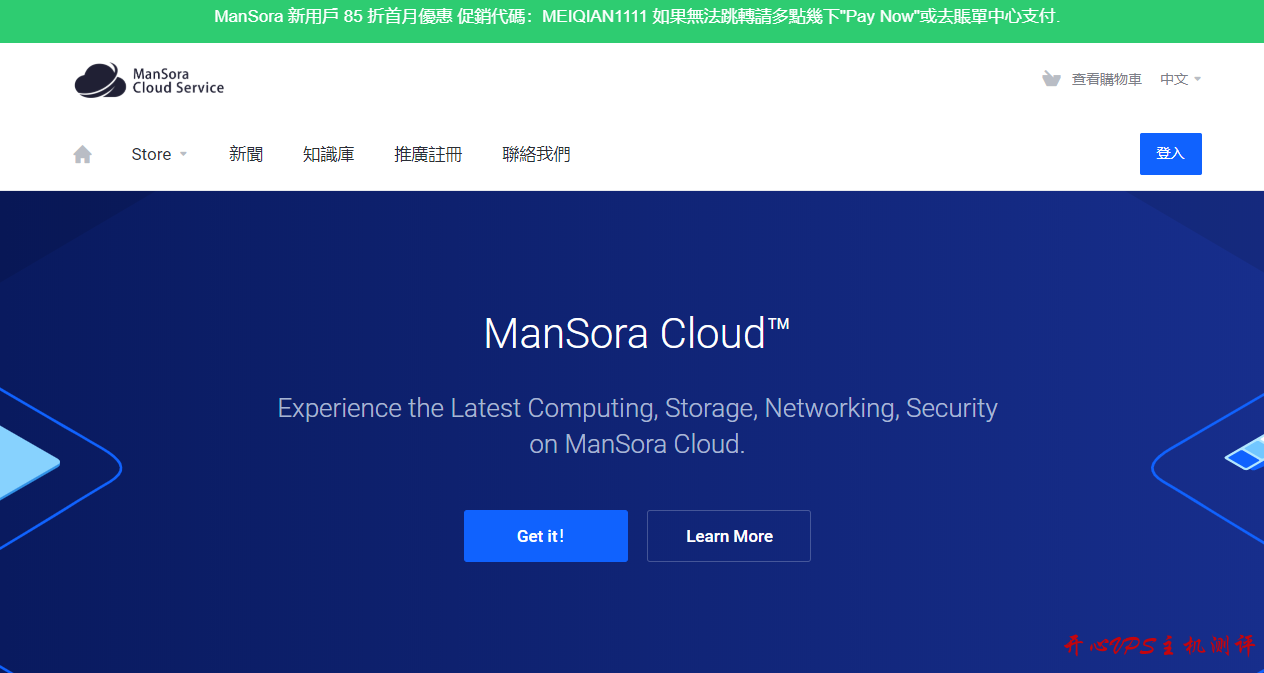Click the Learn More button
The width and height of the screenshot is (1264, 673).
[x=728, y=536]
